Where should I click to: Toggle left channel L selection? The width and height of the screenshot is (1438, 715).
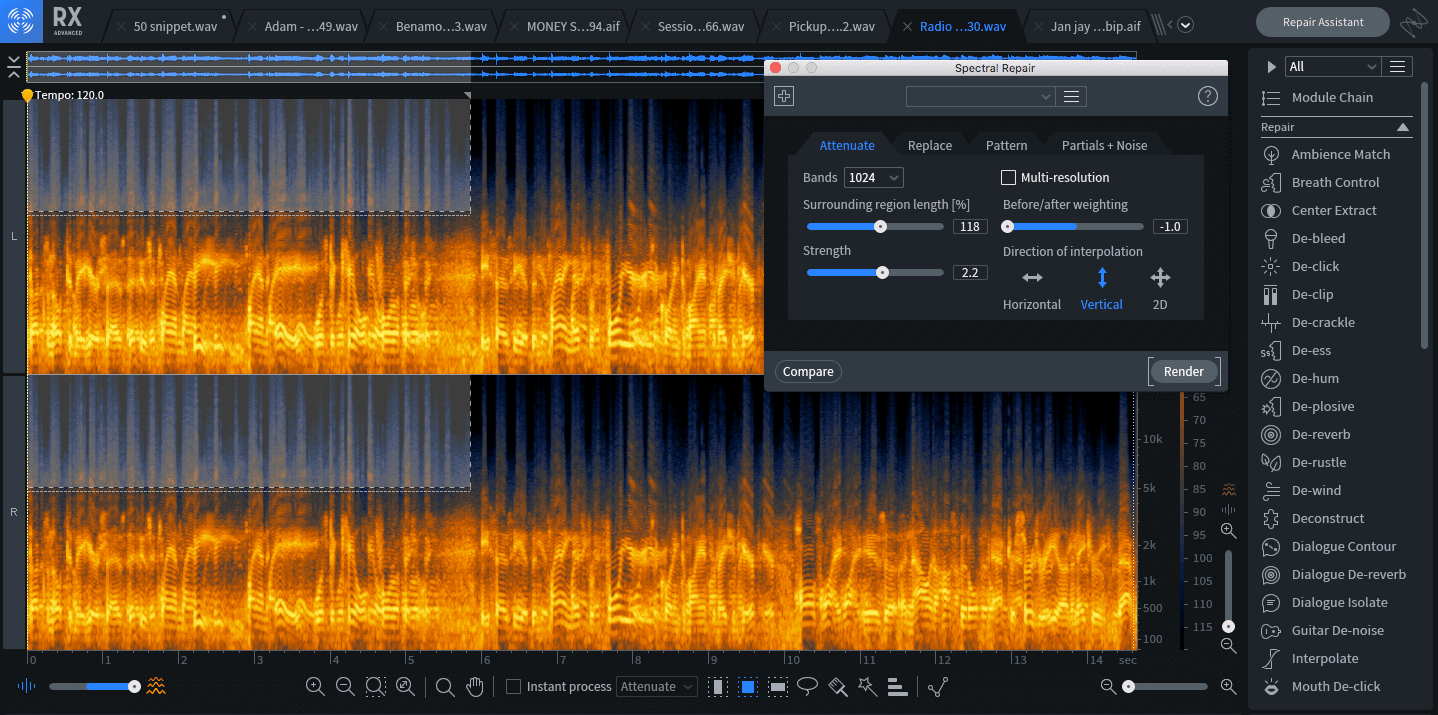coord(14,237)
